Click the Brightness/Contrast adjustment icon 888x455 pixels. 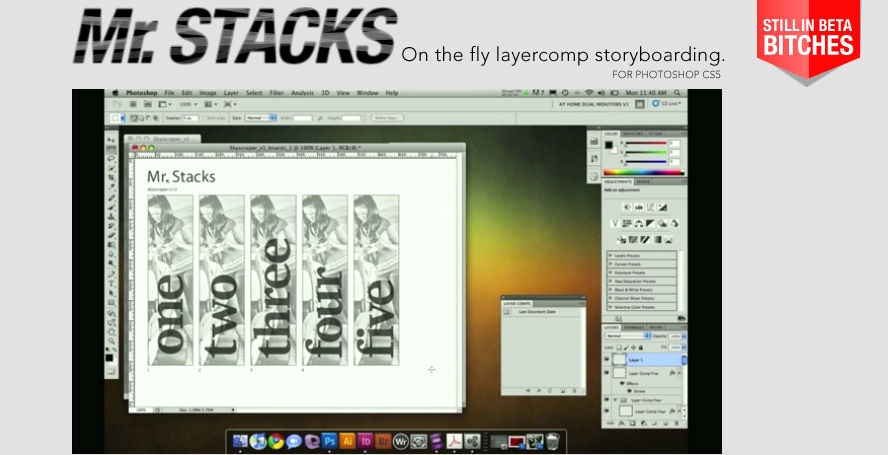pyautogui.click(x=627, y=207)
